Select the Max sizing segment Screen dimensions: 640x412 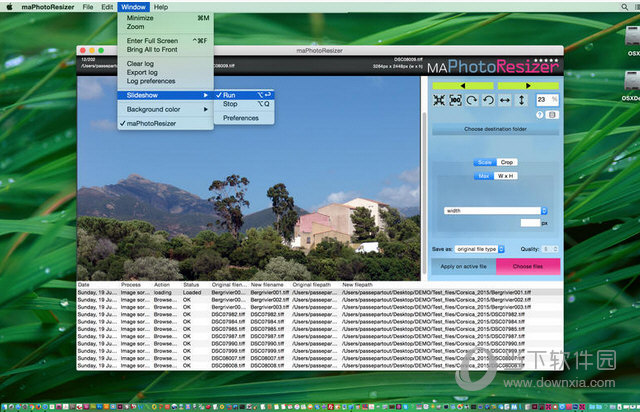[x=484, y=176]
